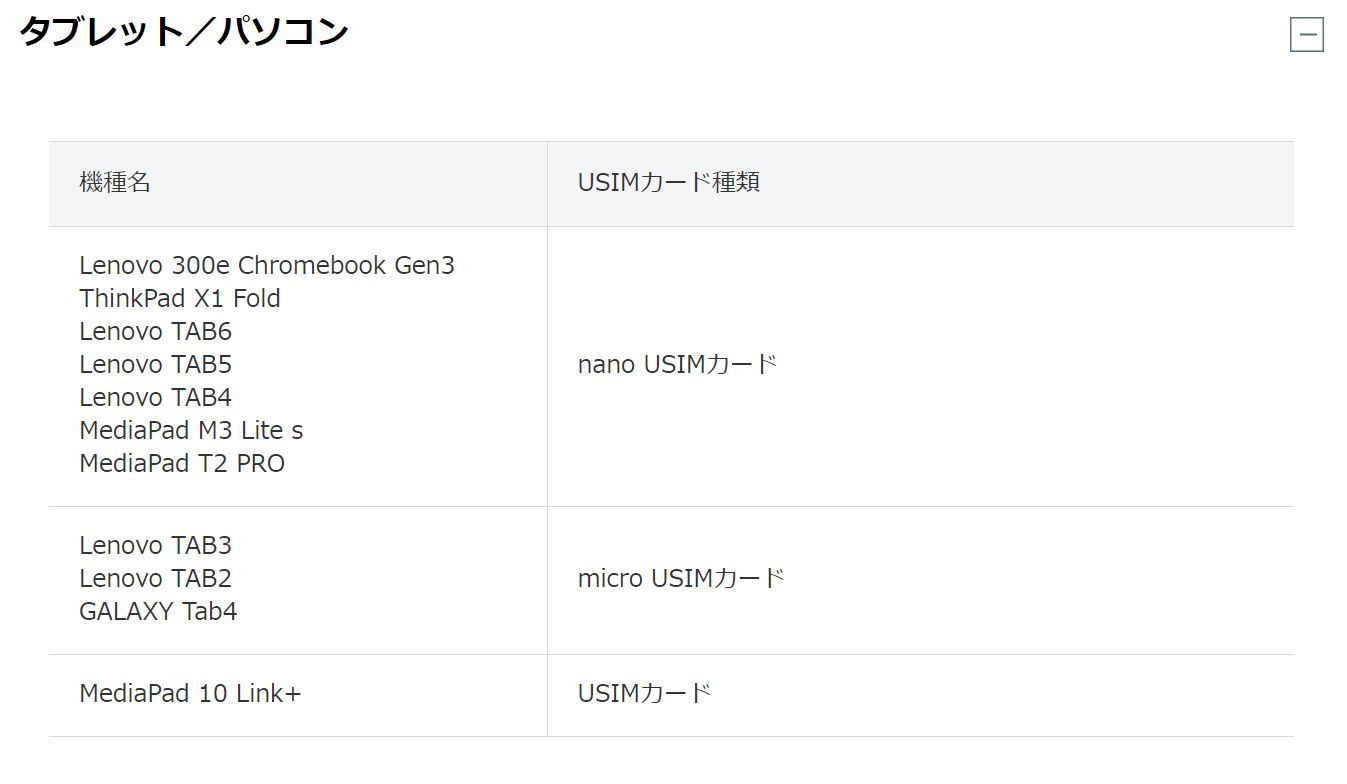Image resolution: width=1347 pixels, height=784 pixels.
Task: Click MediaPad 10 Link+ entry
Action: tap(190, 693)
